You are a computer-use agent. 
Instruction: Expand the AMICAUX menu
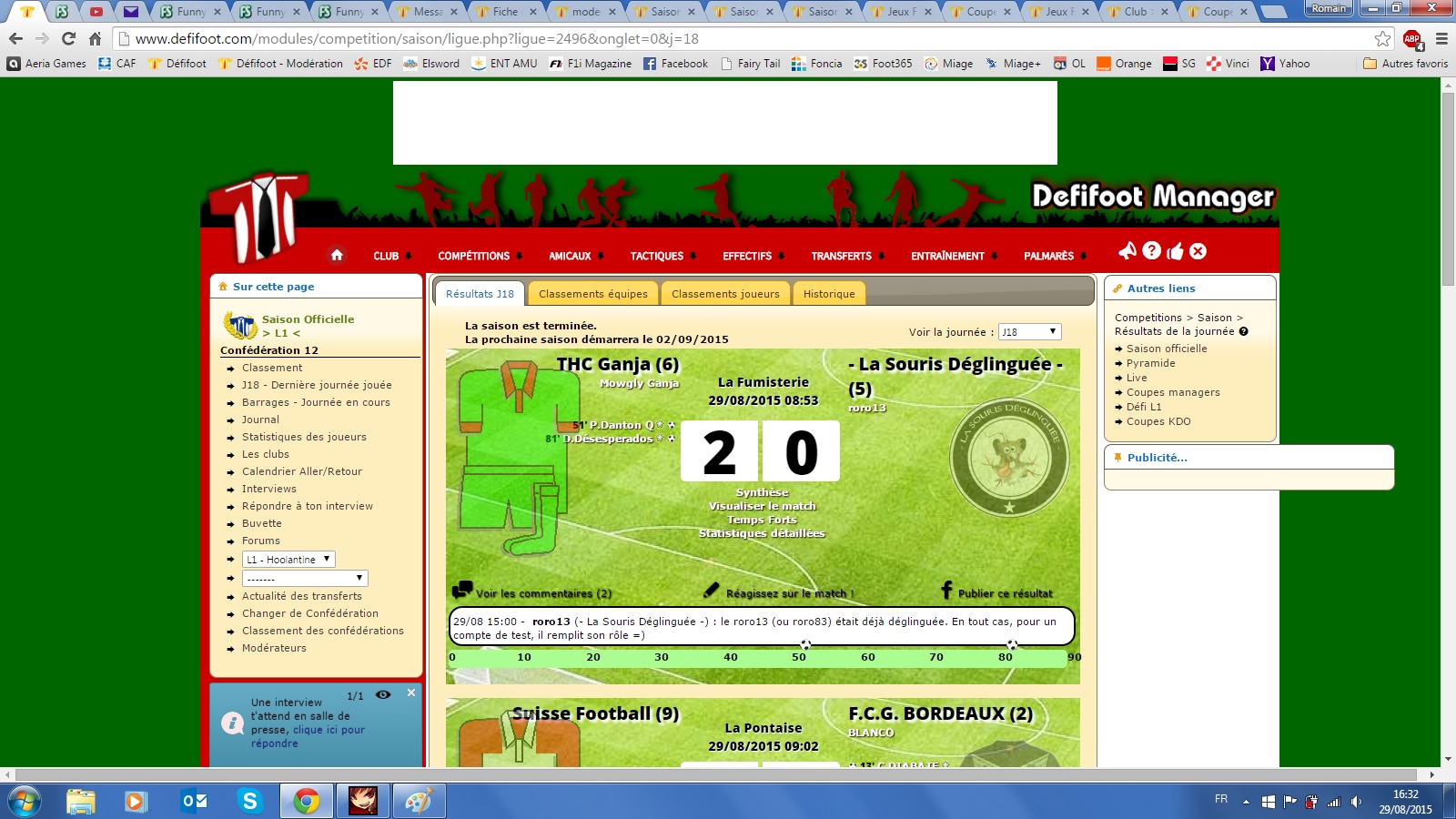pos(576,256)
